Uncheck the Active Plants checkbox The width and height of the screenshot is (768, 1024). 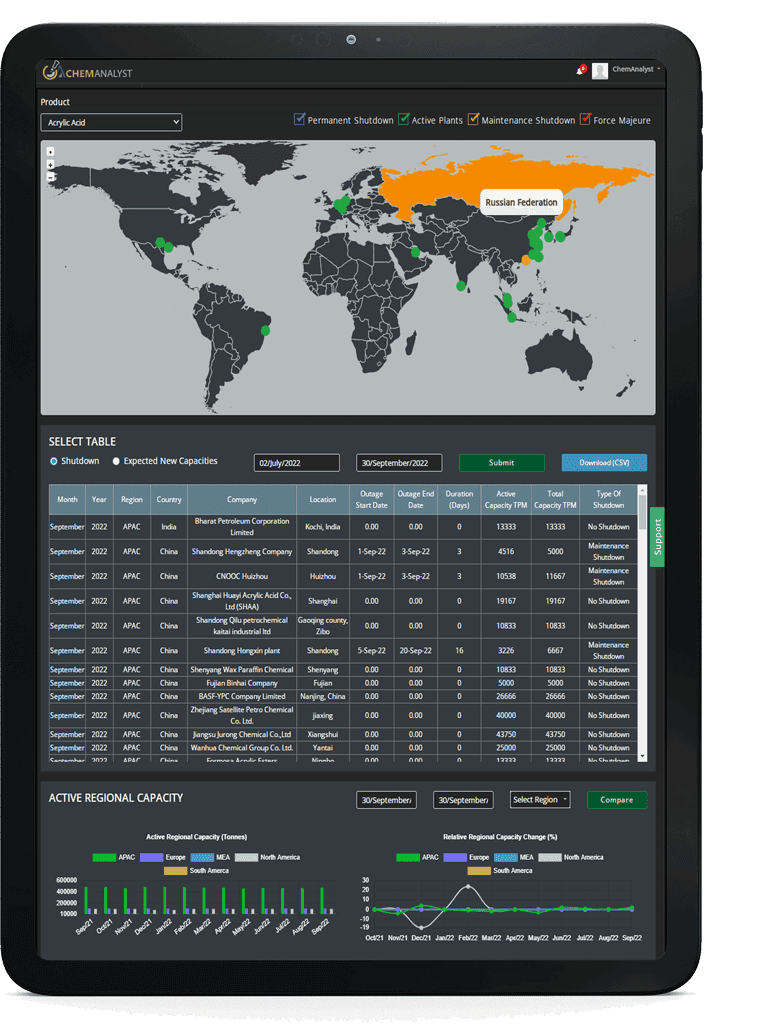404,120
